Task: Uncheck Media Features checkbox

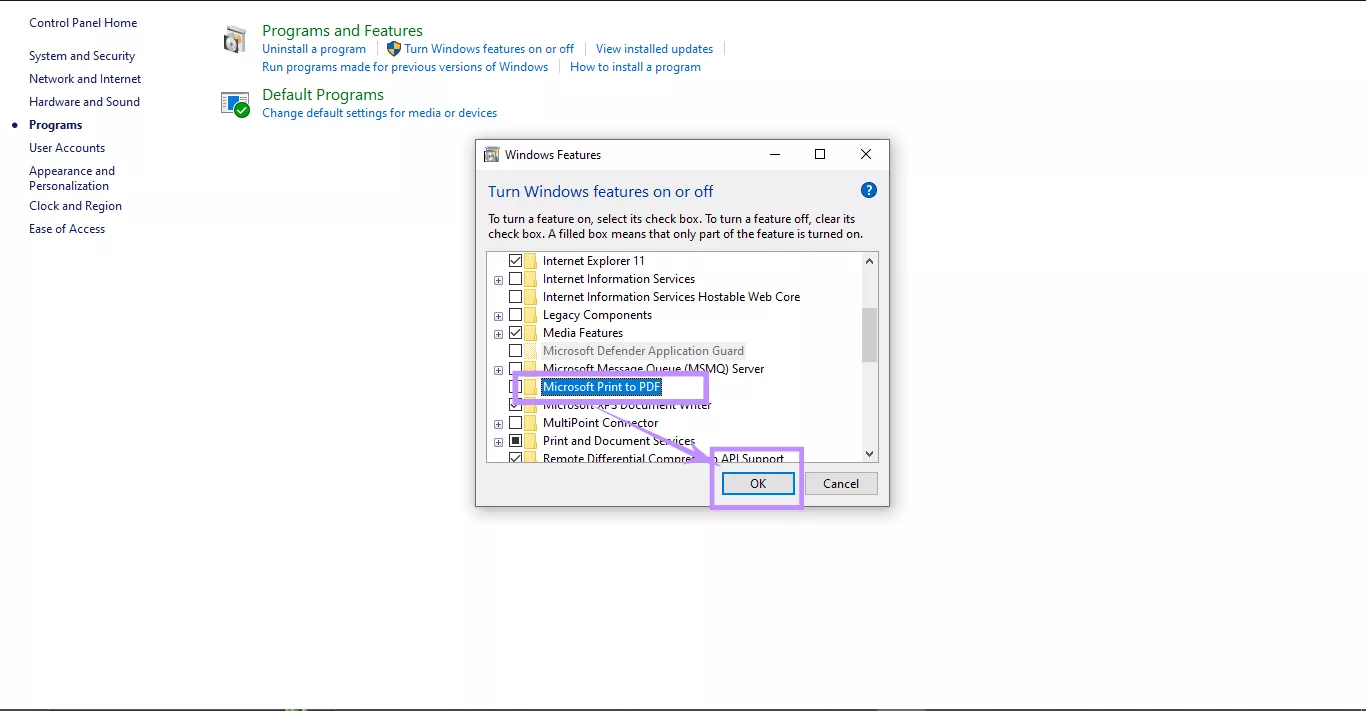Action: click(515, 333)
